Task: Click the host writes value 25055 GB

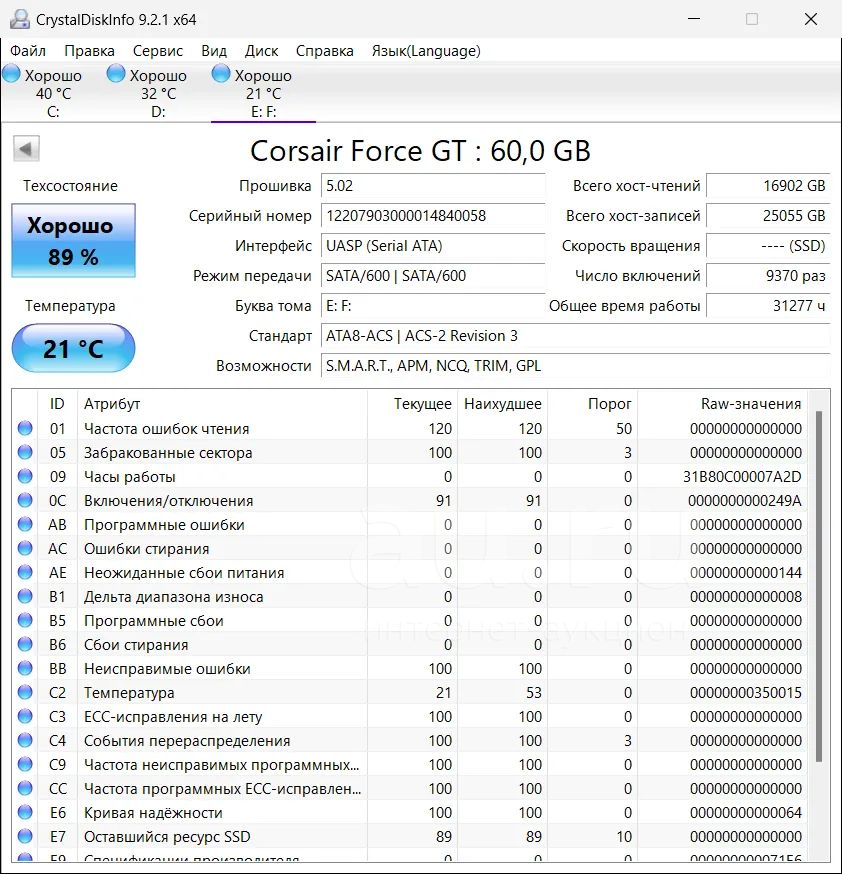Action: (x=768, y=216)
